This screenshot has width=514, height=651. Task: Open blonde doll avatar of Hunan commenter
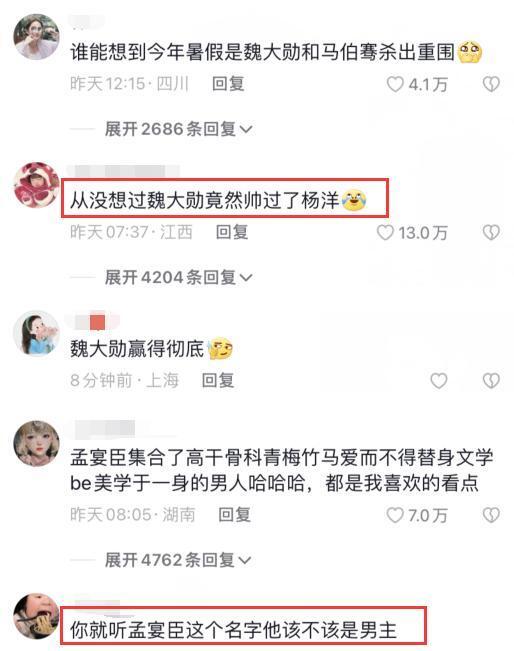point(37,443)
